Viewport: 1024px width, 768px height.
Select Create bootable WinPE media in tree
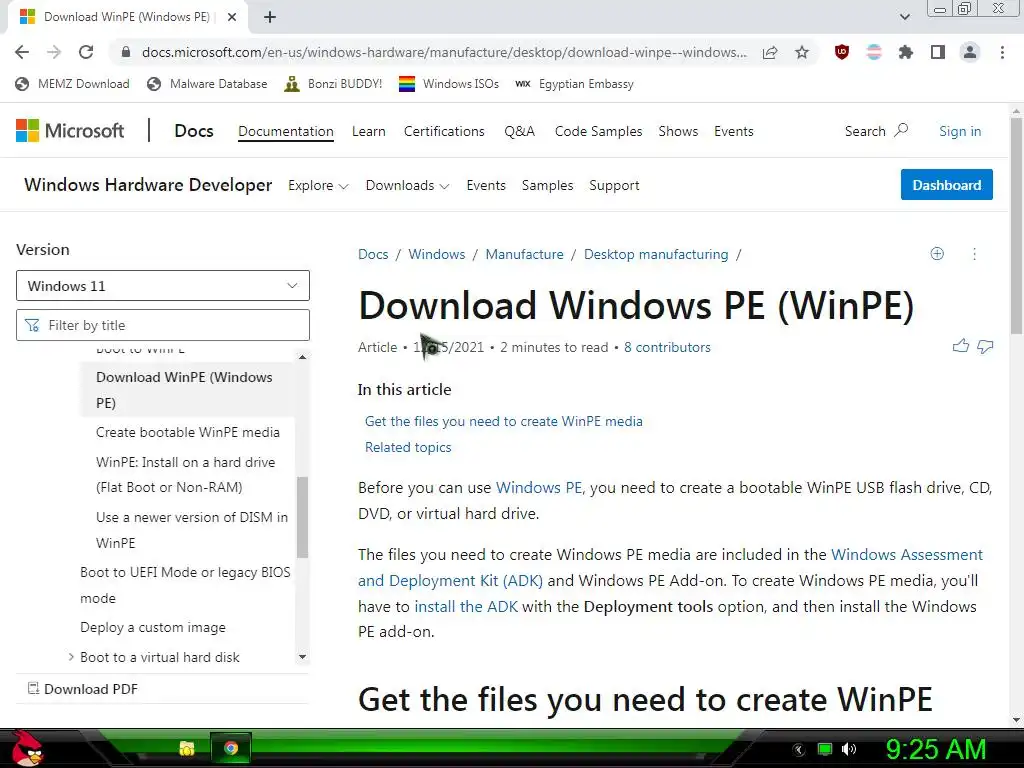pos(187,432)
